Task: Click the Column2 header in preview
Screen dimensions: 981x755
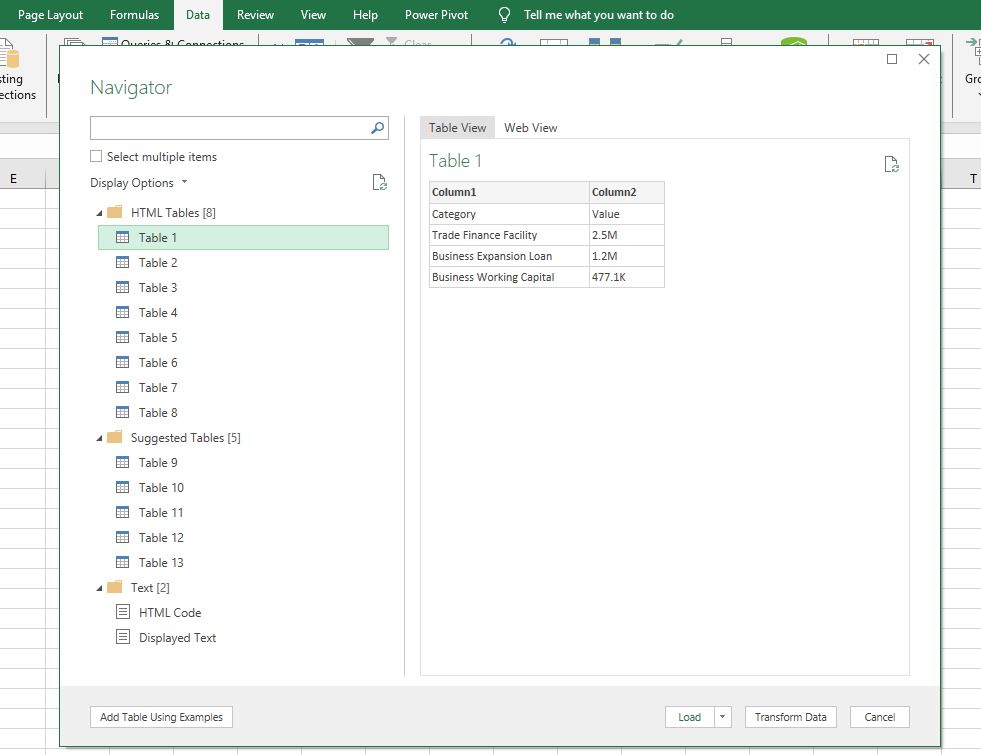Action: point(627,192)
